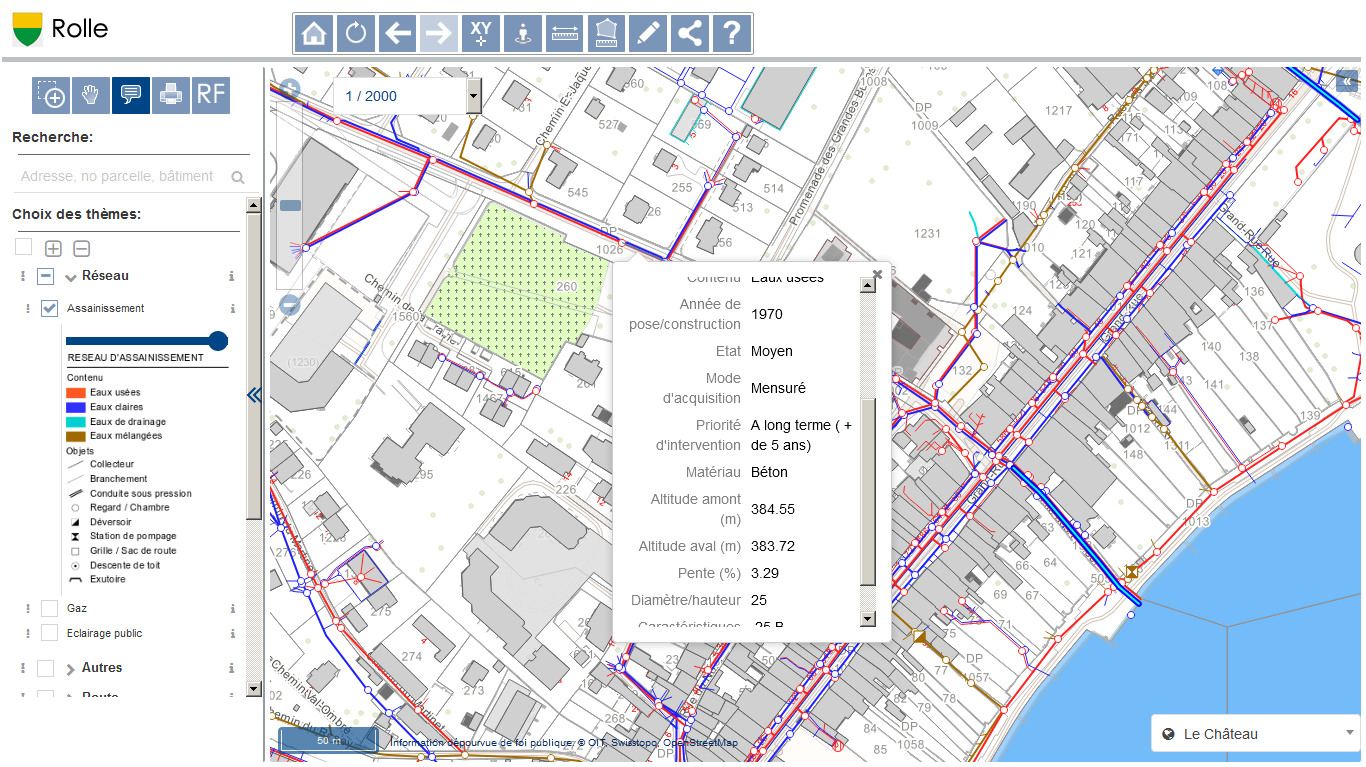Collapse the Réseau theme chevron
1366x767 pixels.
68,275
